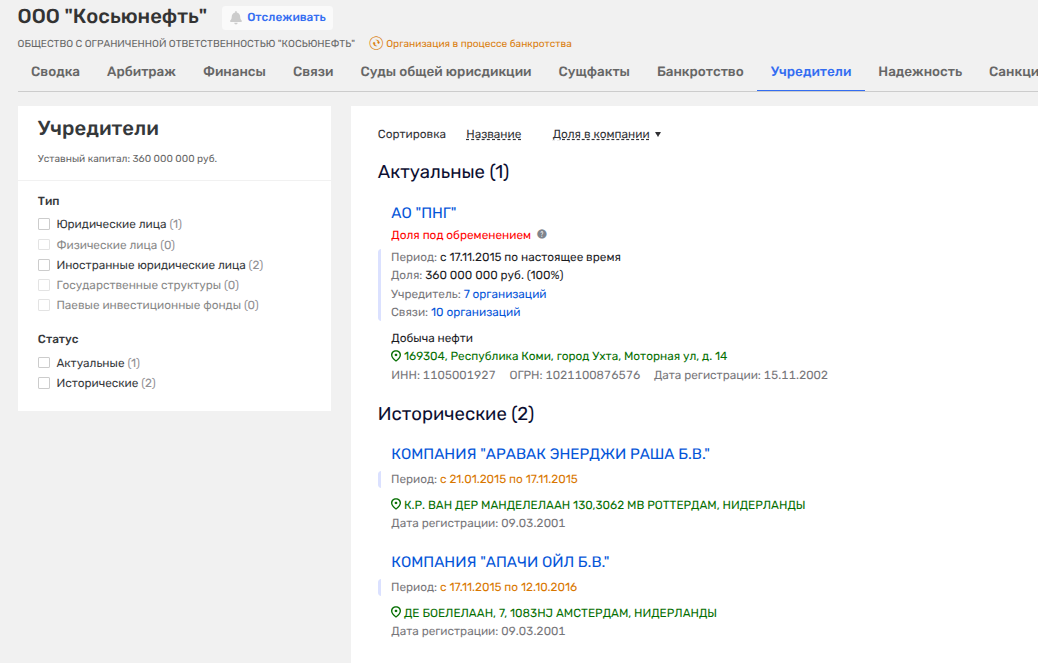Check the Юридические лица checkbox
The height and width of the screenshot is (663, 1038).
44,225
